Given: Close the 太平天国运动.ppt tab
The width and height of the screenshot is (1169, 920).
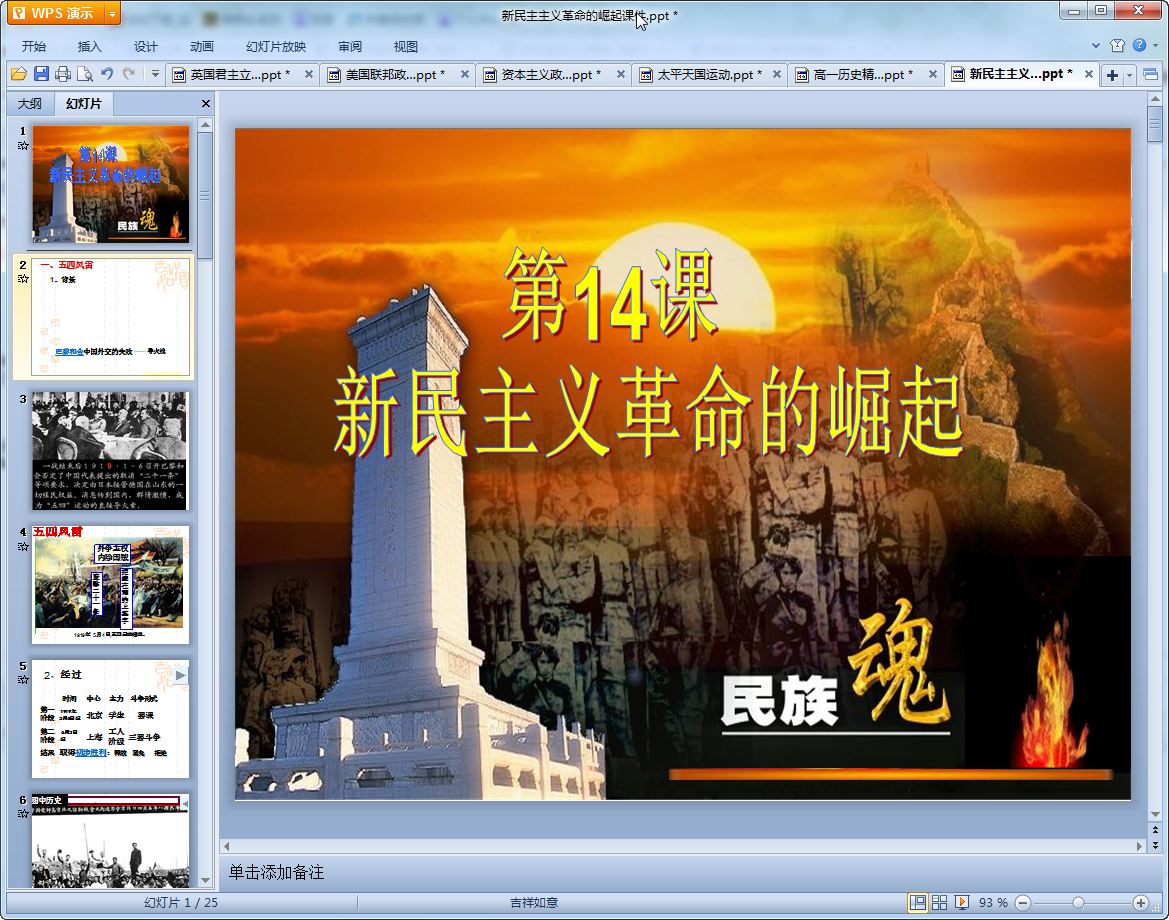Looking at the screenshot, I should click(777, 75).
